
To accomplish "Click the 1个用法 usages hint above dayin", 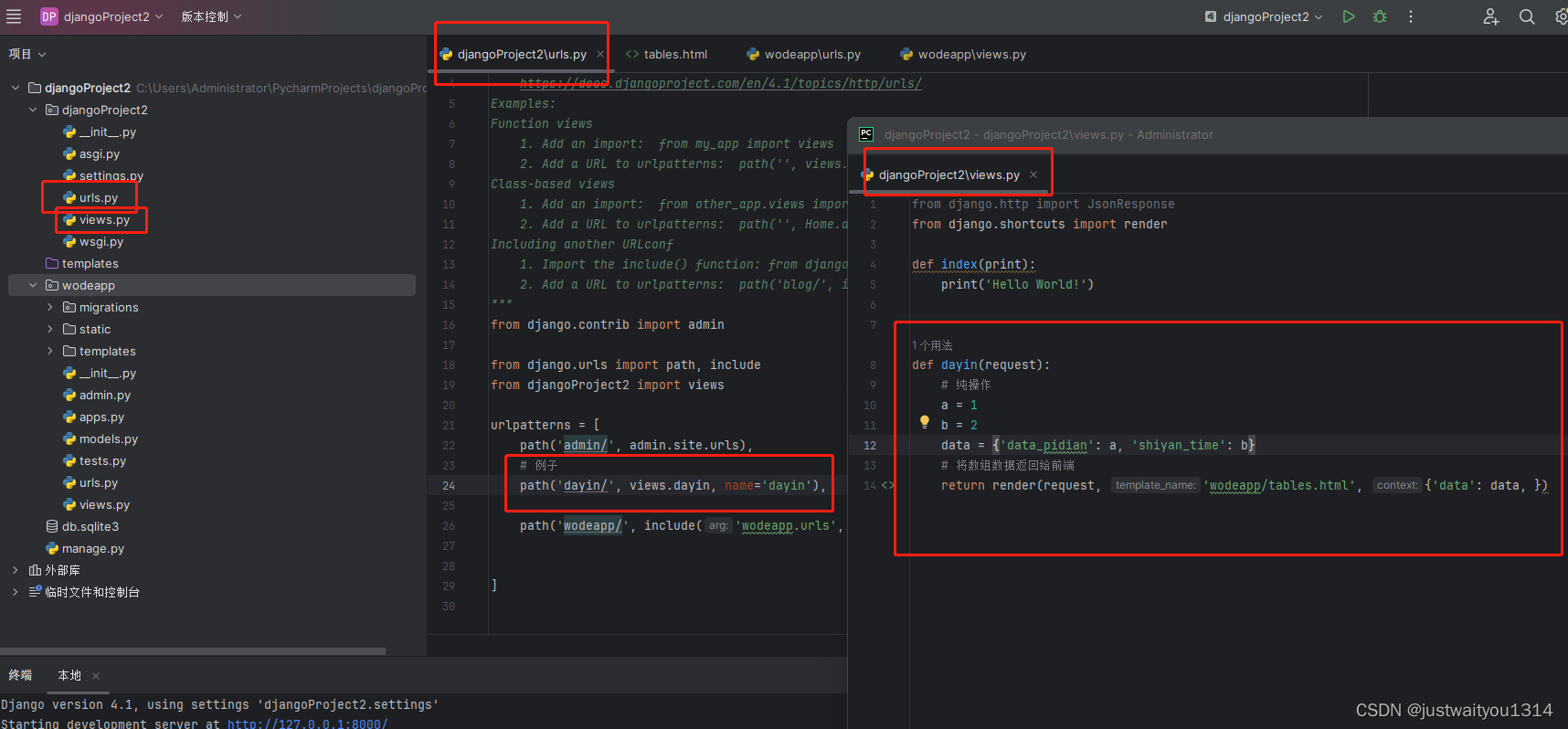I will click(x=932, y=345).
